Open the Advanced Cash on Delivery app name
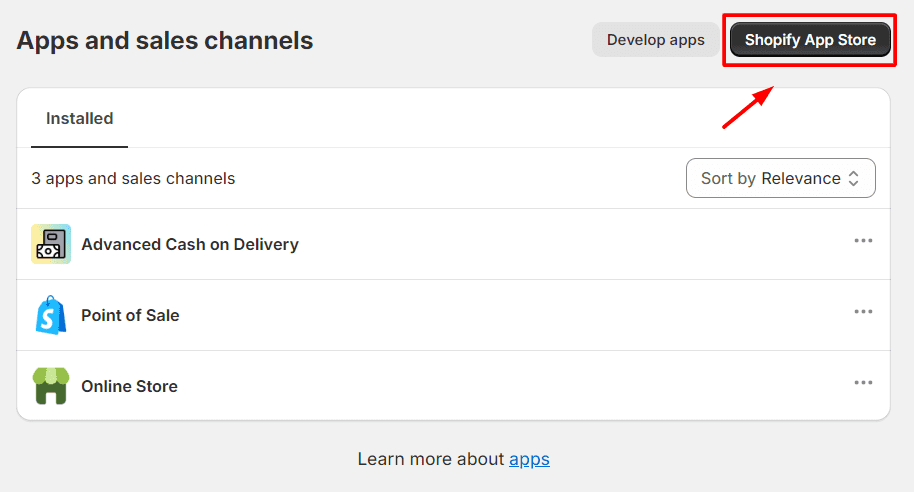The width and height of the screenshot is (914, 492). click(189, 244)
